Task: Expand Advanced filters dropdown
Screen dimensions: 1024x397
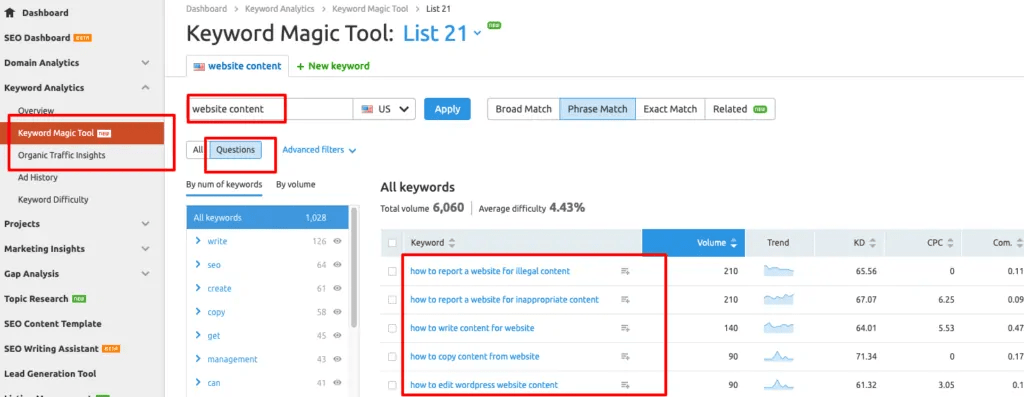Action: pyautogui.click(x=319, y=150)
